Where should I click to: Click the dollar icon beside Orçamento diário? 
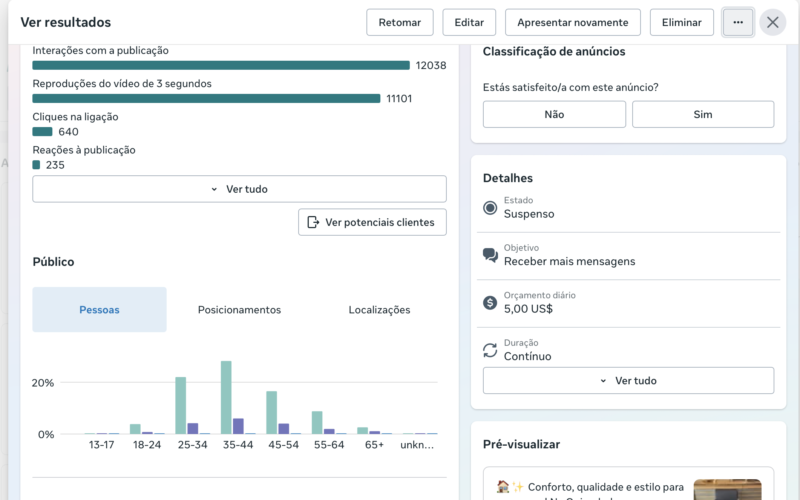tap(490, 303)
